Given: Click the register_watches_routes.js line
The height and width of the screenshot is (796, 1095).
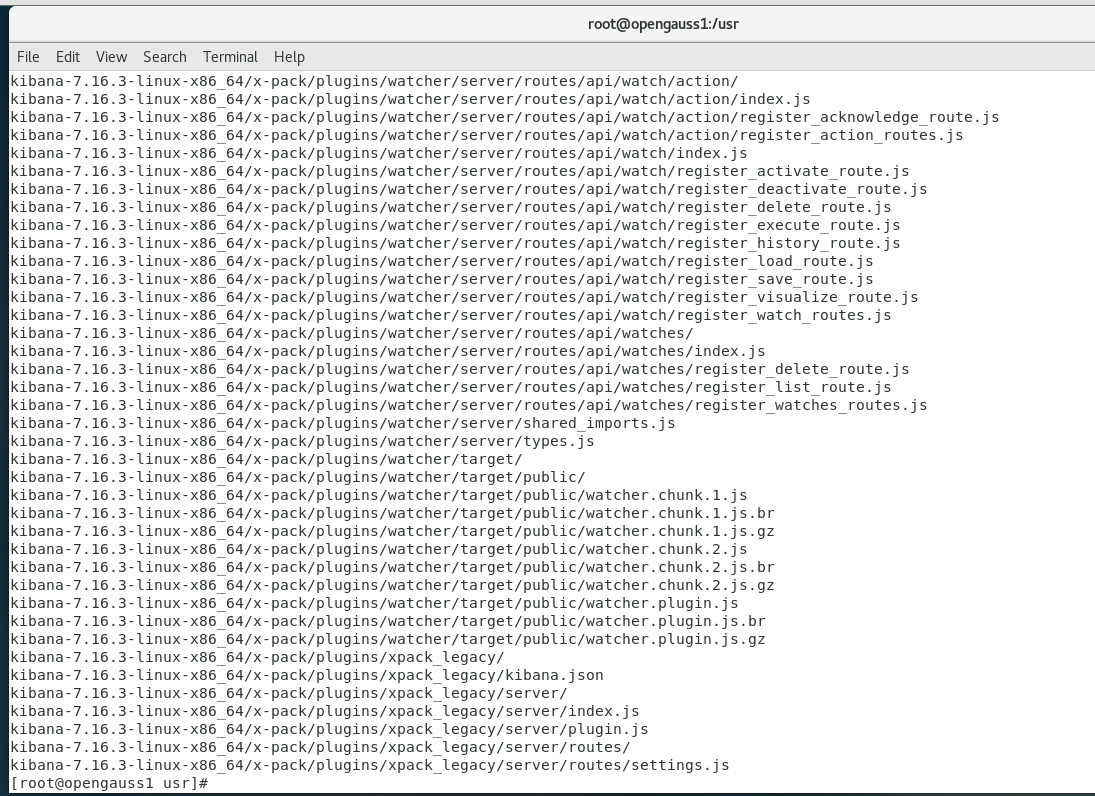Looking at the screenshot, I should [469, 406].
